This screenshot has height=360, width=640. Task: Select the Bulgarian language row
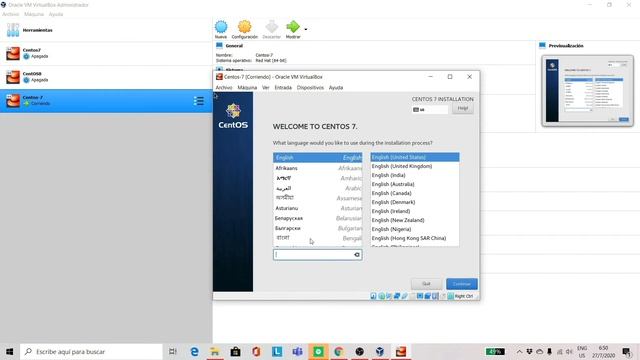tap(318, 228)
